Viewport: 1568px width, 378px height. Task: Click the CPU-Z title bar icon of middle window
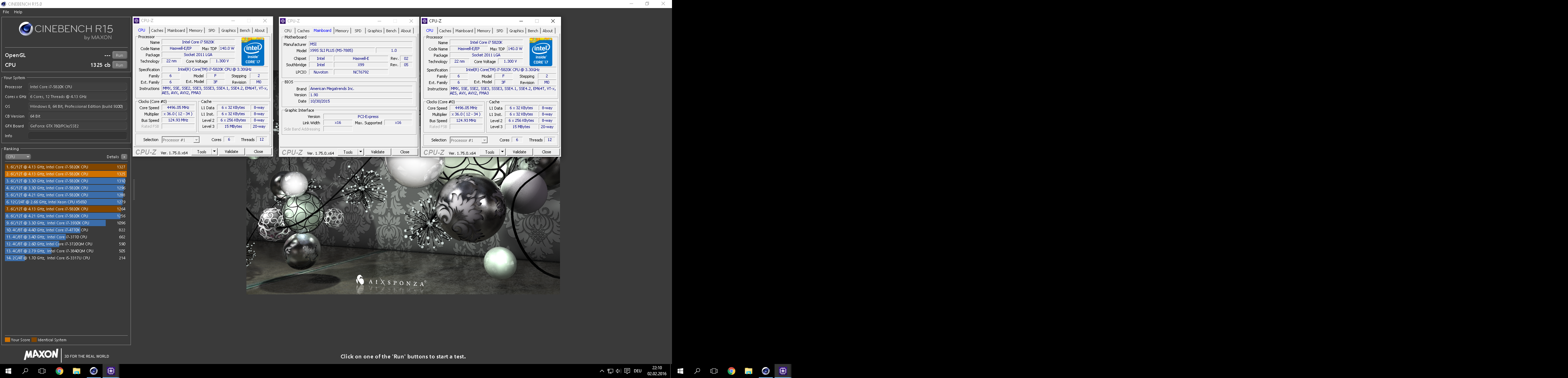283,21
